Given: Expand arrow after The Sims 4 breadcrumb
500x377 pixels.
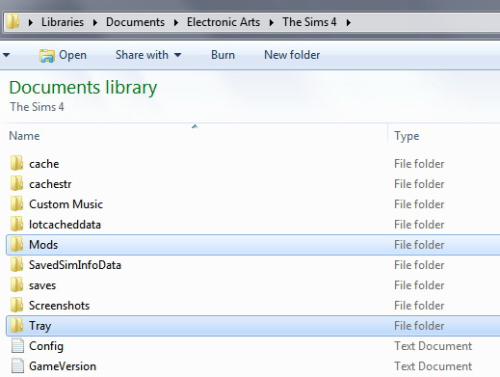Looking at the screenshot, I should (349, 23).
